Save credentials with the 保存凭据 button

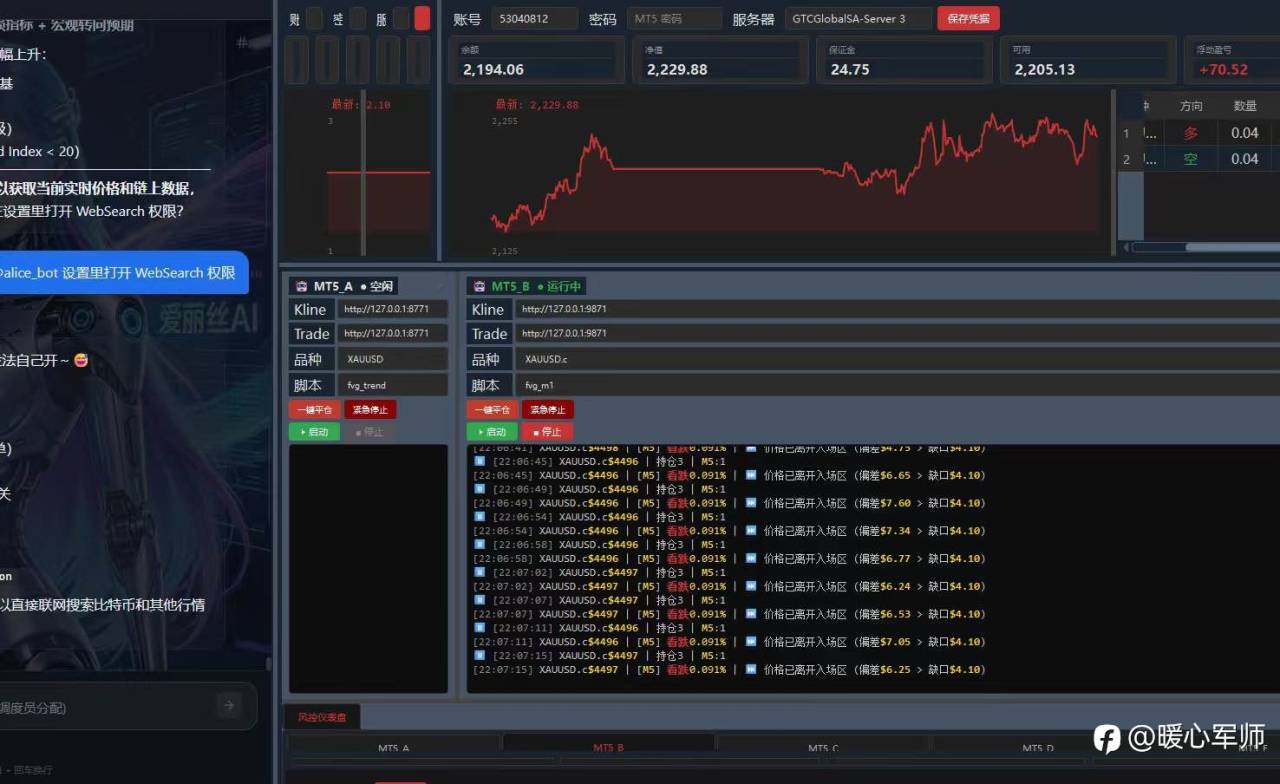tap(968, 18)
